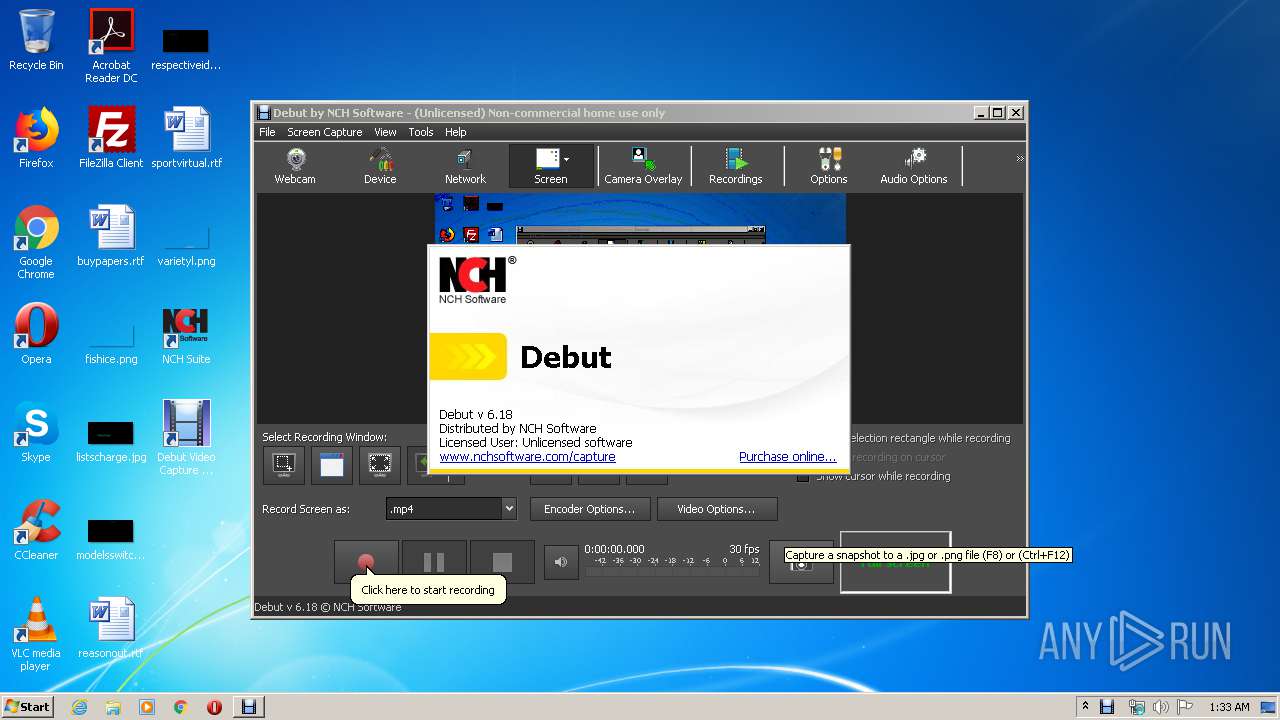The height and width of the screenshot is (720, 1280).
Task: Select Debut Video Capture desktop shortcut
Action: tap(186, 438)
